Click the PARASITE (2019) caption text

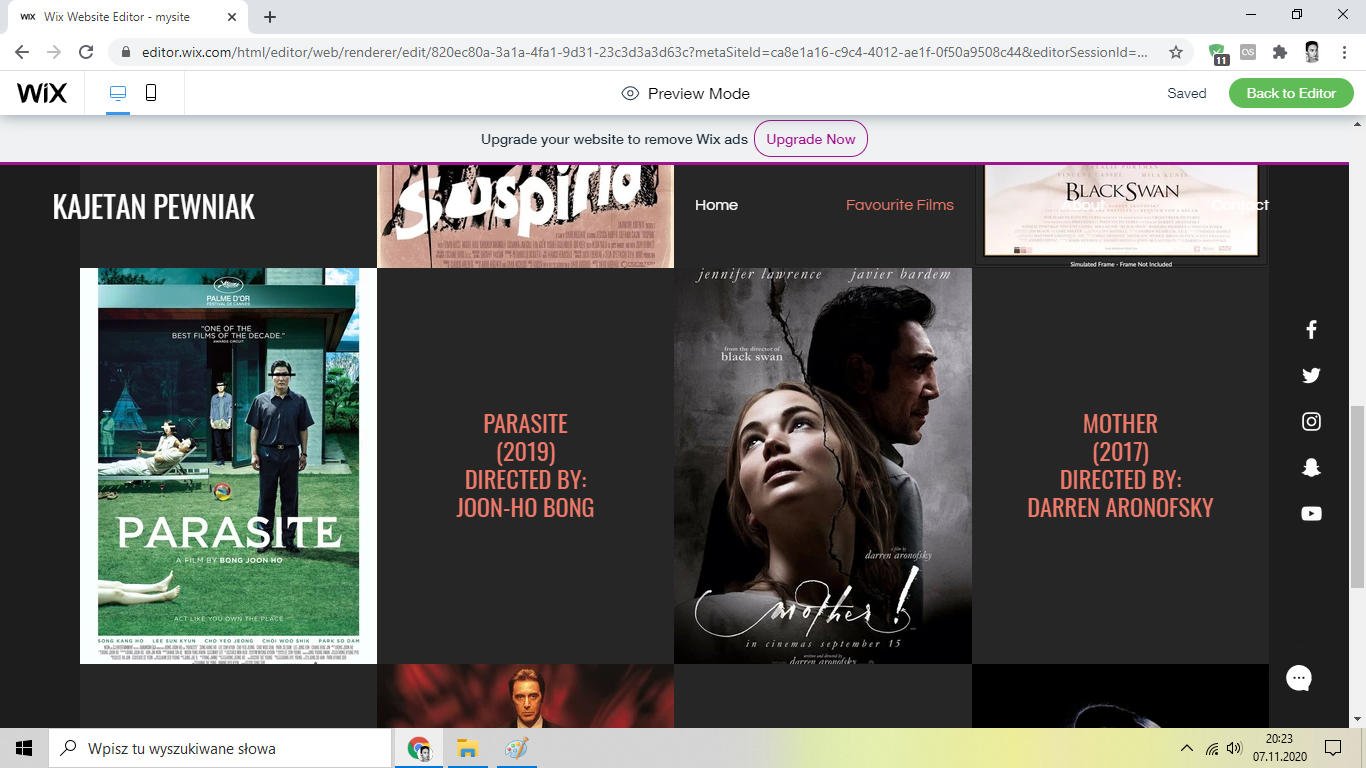tap(525, 466)
